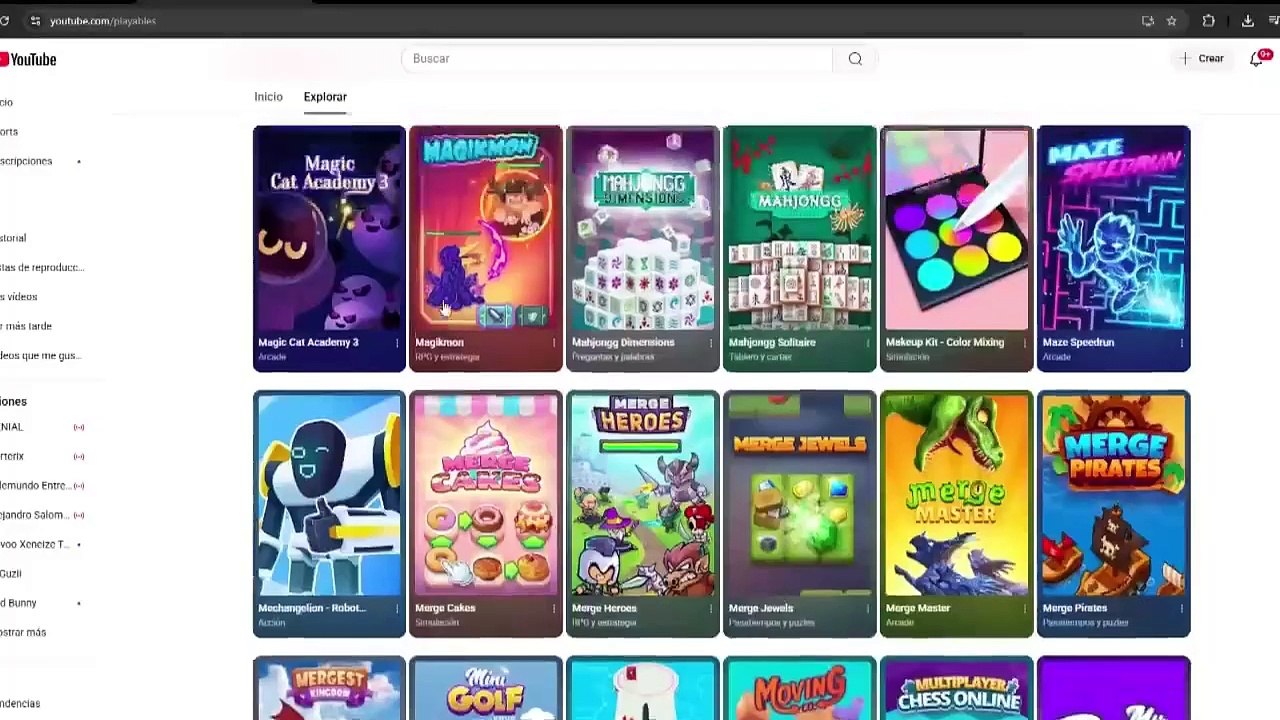
Task: Open the more options menu for Merge Pirates
Action: (1182, 608)
